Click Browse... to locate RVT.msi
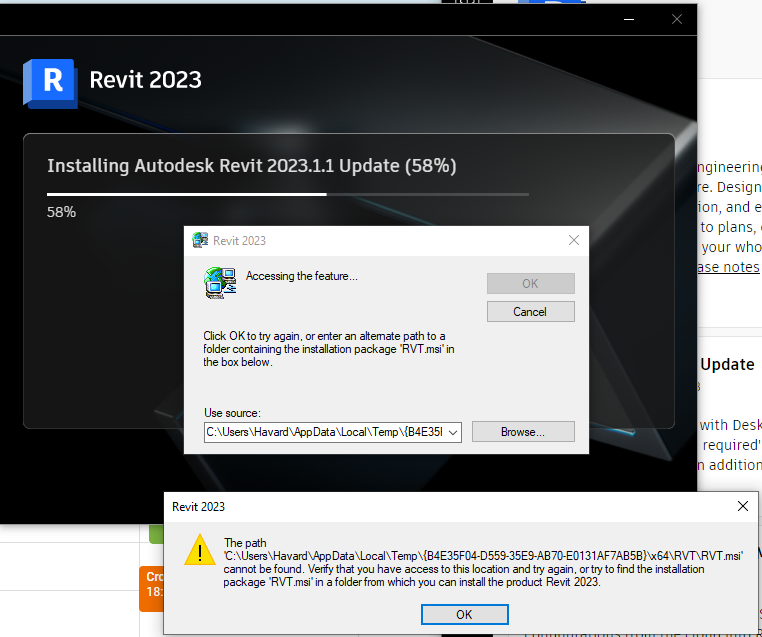 pyautogui.click(x=523, y=431)
